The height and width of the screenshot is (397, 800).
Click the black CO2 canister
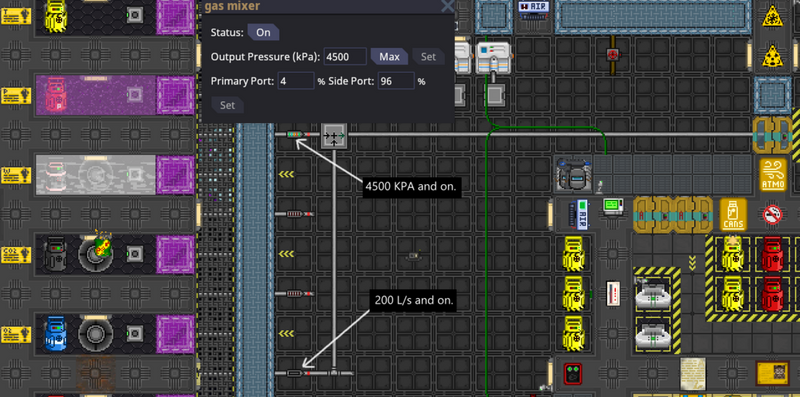(x=56, y=254)
